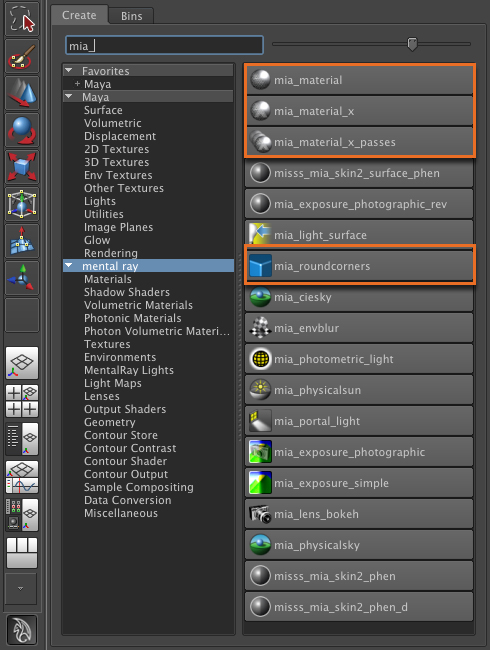Pick the Scale tool cube icon

tap(22, 167)
